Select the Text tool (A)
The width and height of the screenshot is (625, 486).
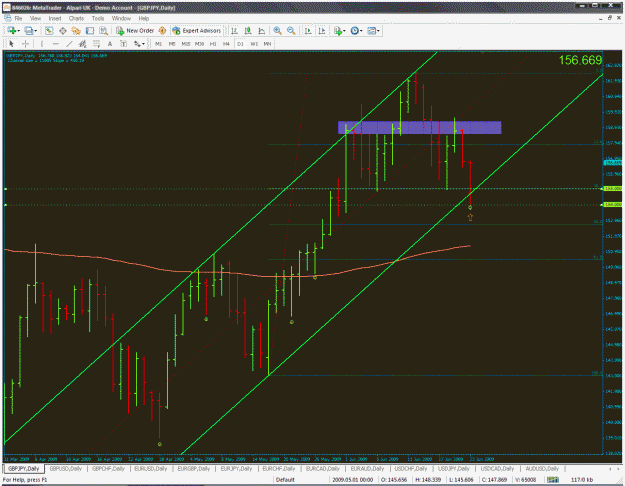[110, 44]
